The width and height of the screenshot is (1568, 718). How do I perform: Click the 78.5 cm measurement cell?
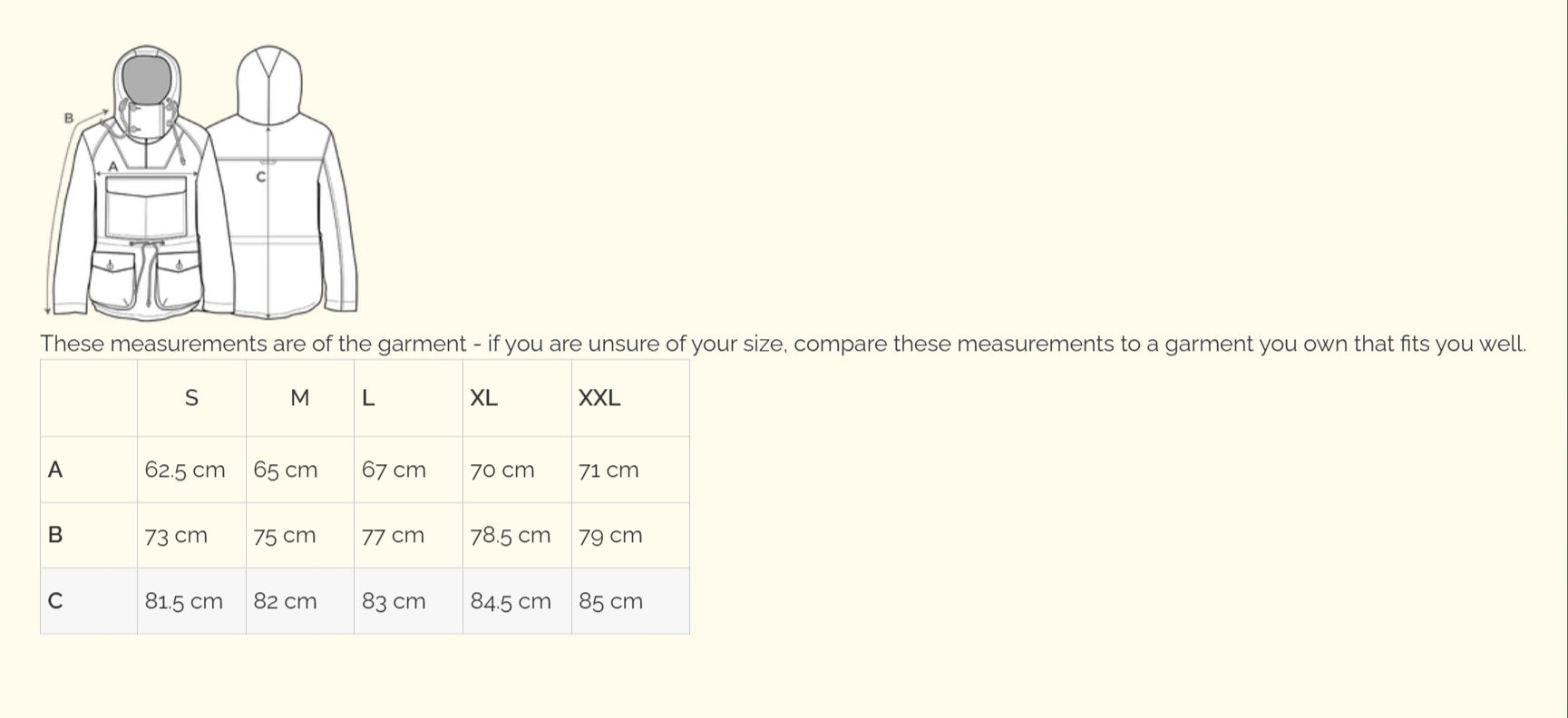(510, 535)
